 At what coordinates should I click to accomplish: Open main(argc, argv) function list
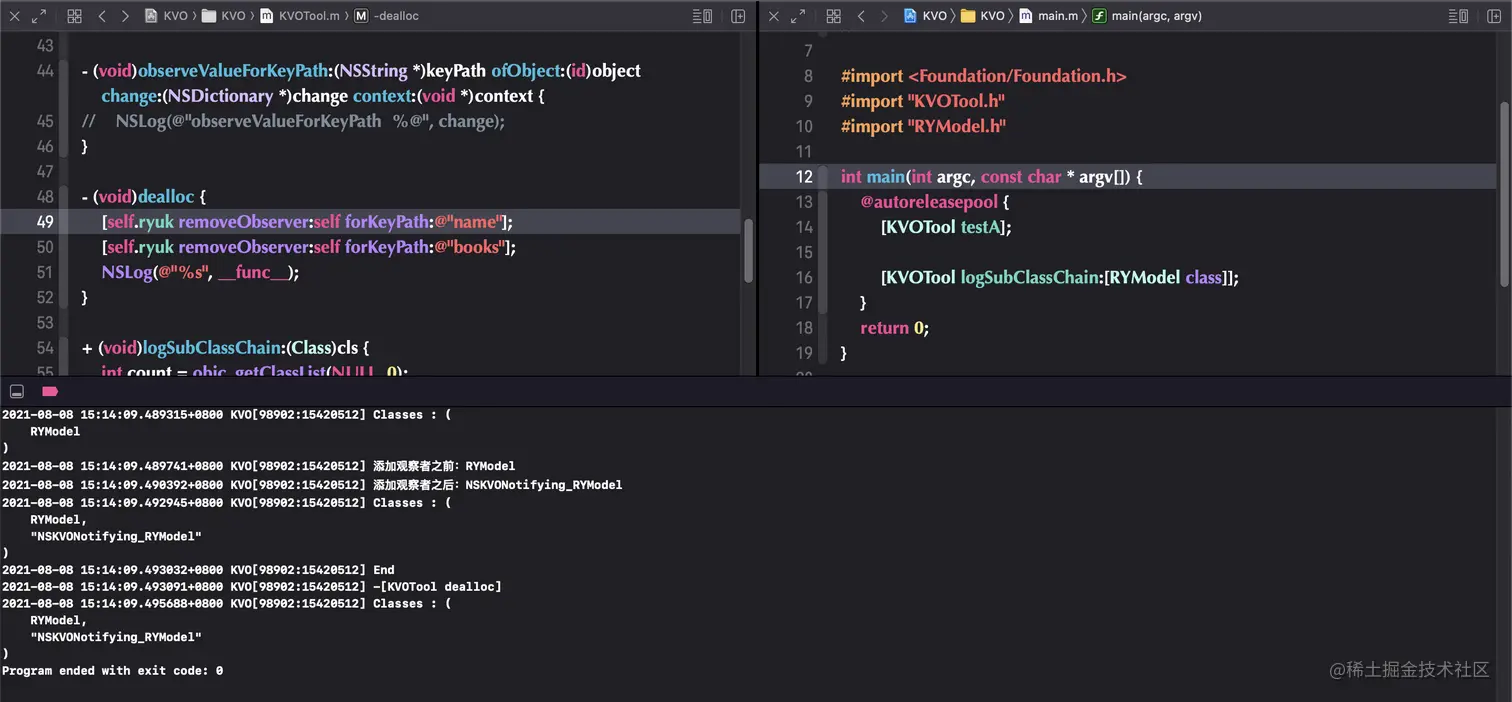tap(1147, 16)
